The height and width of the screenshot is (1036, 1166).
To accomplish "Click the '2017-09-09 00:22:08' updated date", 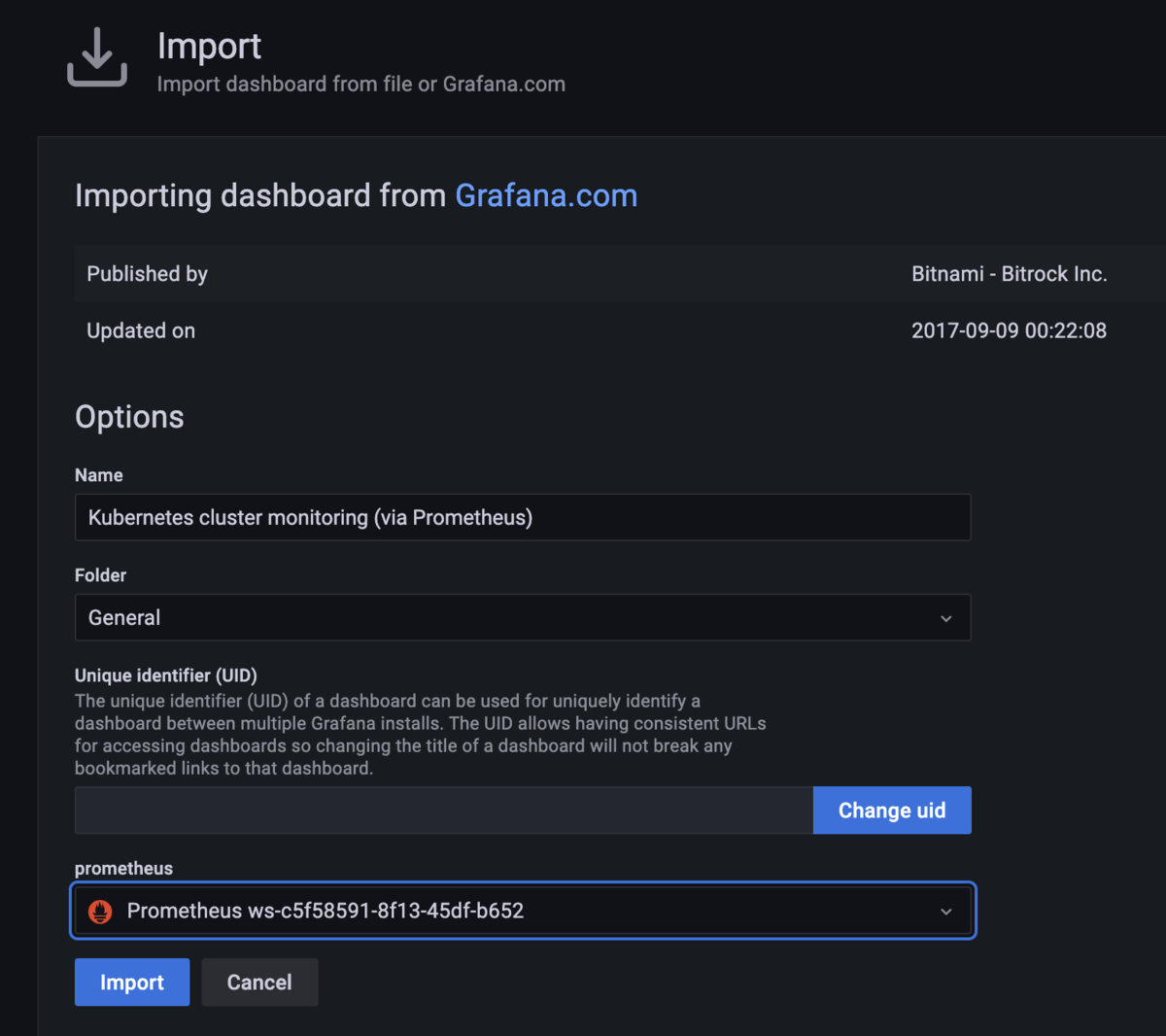I will (x=1009, y=330).
